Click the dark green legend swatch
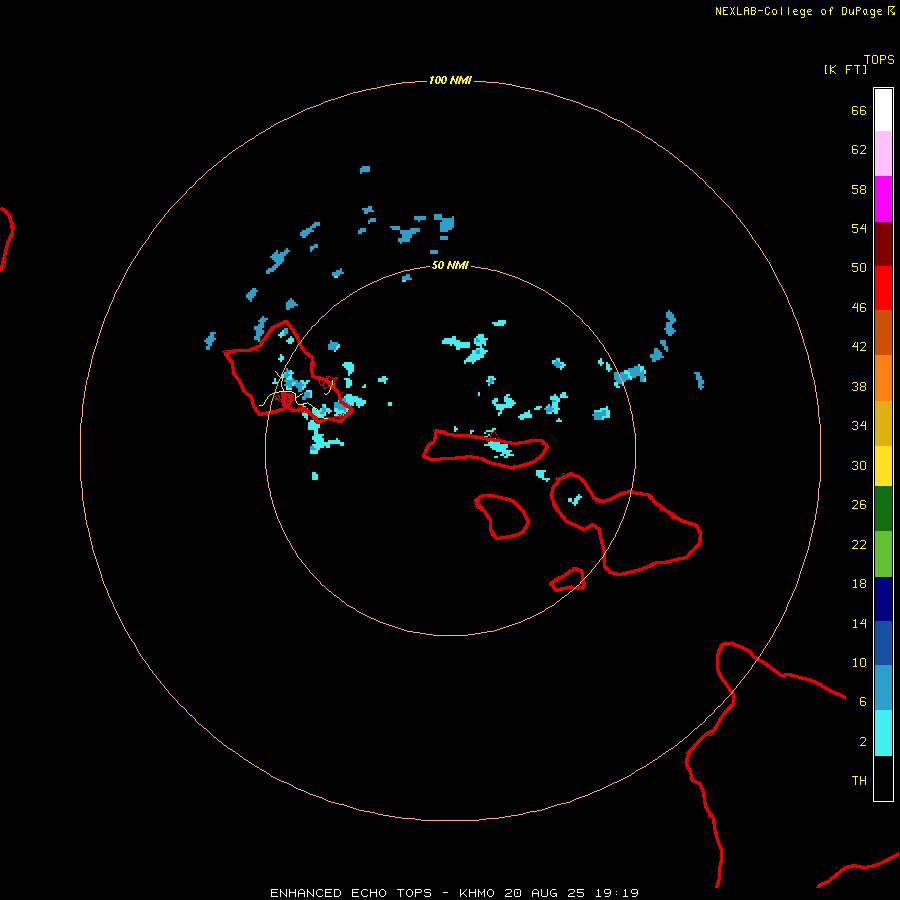Viewport: 900px width, 900px height. 883,509
